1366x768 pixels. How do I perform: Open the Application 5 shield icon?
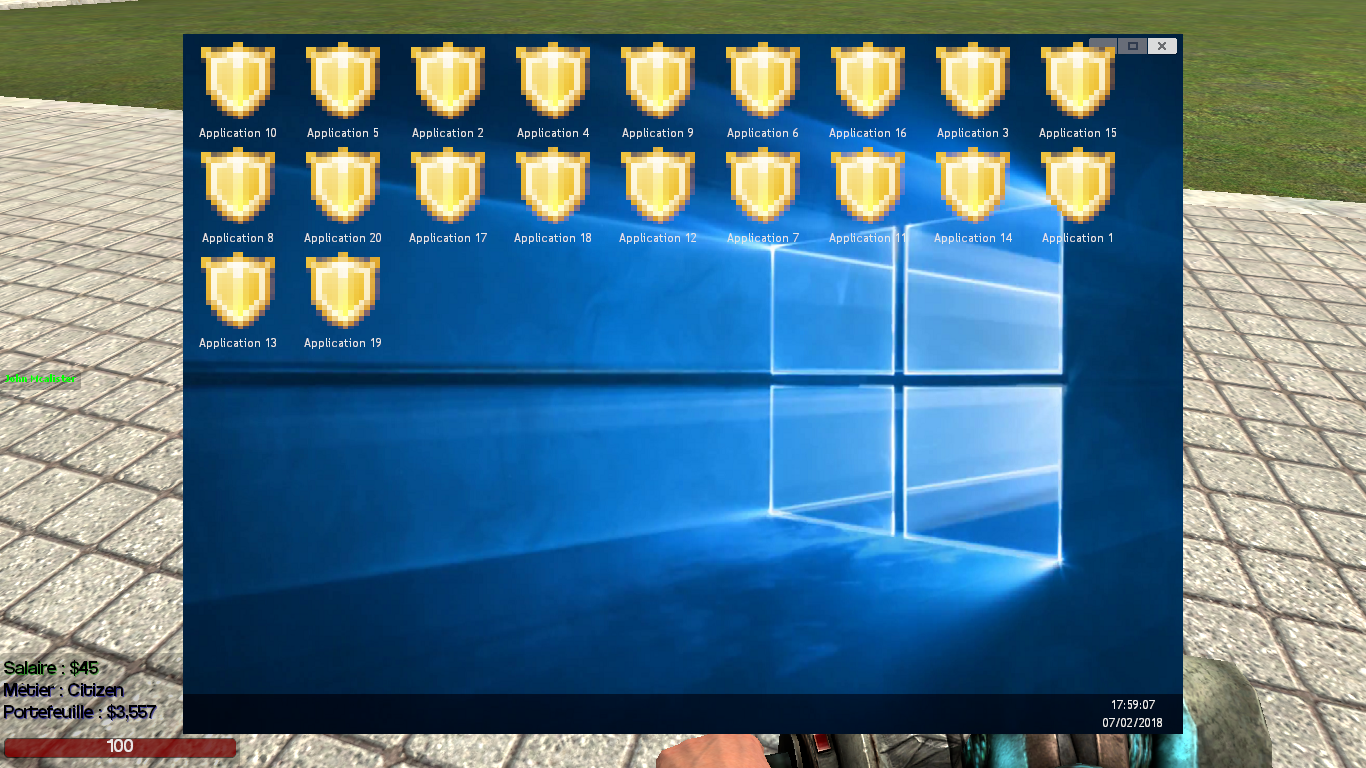343,81
